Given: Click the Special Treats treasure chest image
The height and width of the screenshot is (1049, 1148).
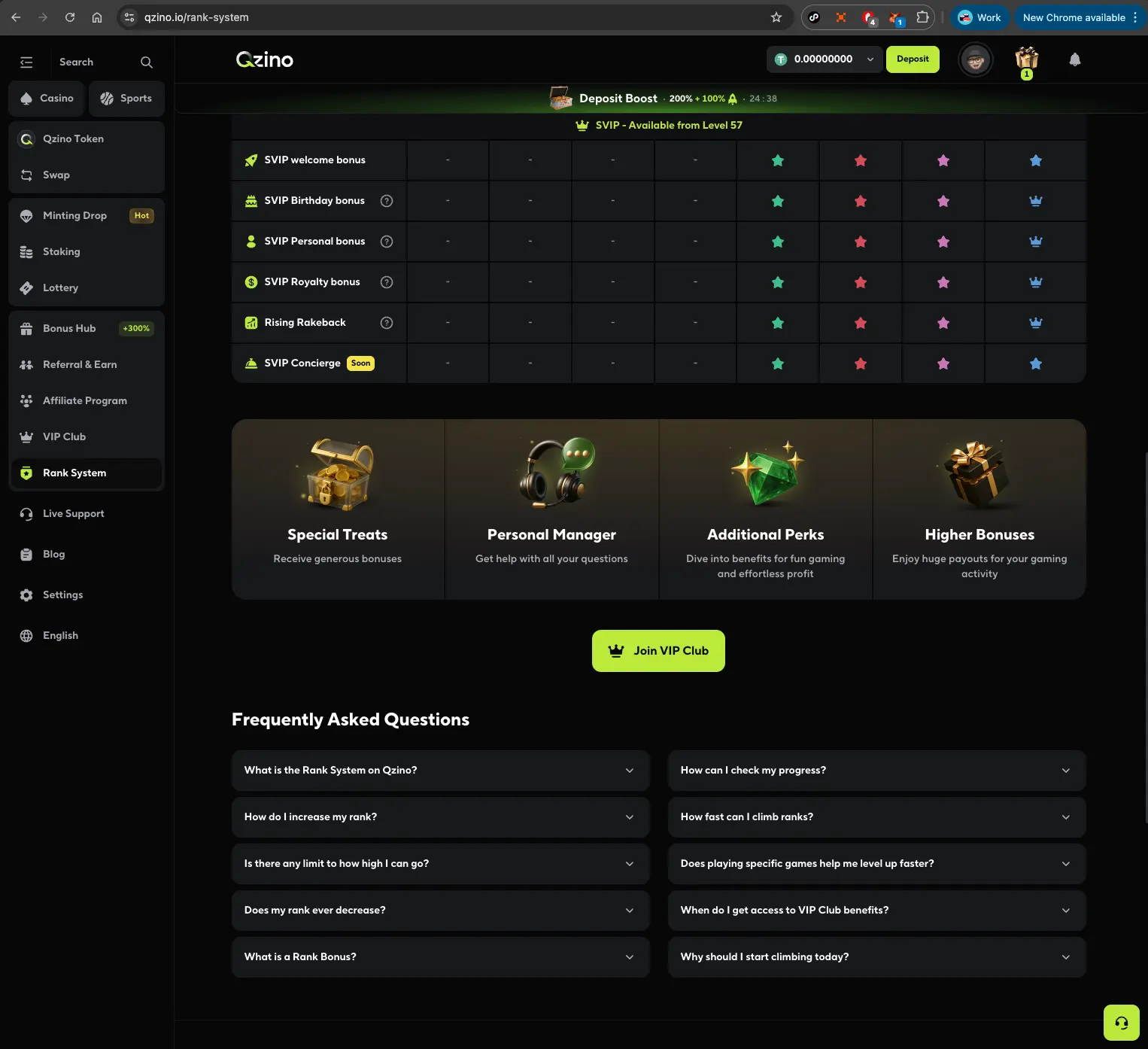Looking at the screenshot, I should point(338,474).
